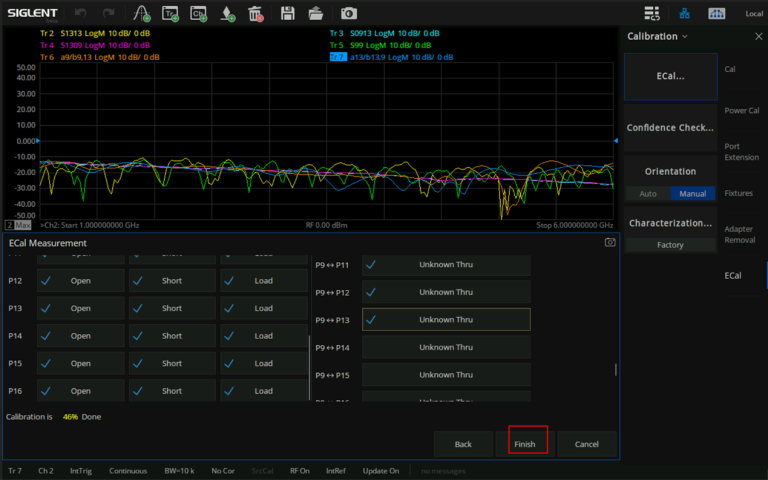Take a screenshot with the toolbar camera icon
Screen dimensions: 768x480
pyautogui.click(x=348, y=14)
